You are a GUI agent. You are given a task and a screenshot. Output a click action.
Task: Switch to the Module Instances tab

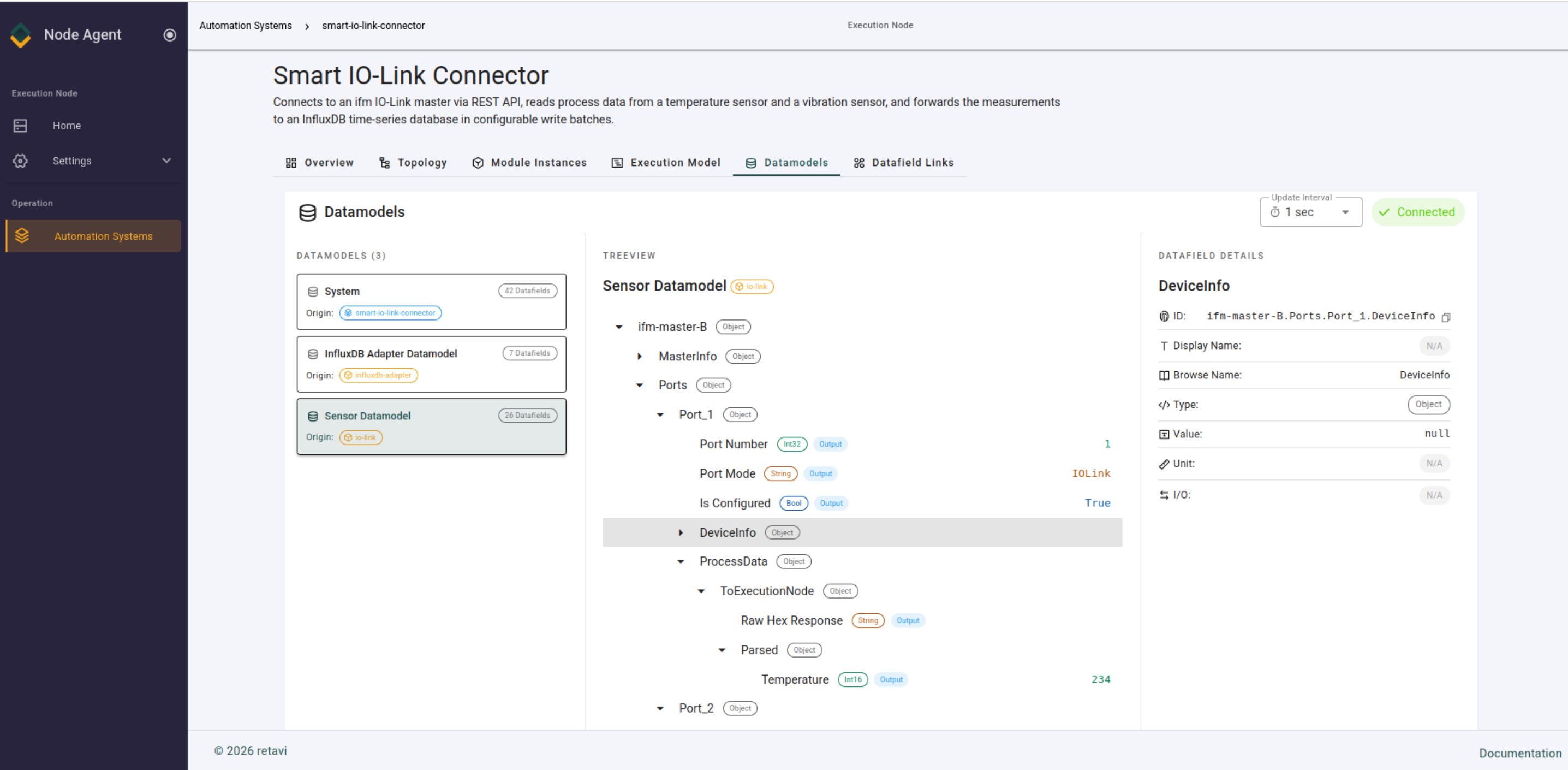529,163
